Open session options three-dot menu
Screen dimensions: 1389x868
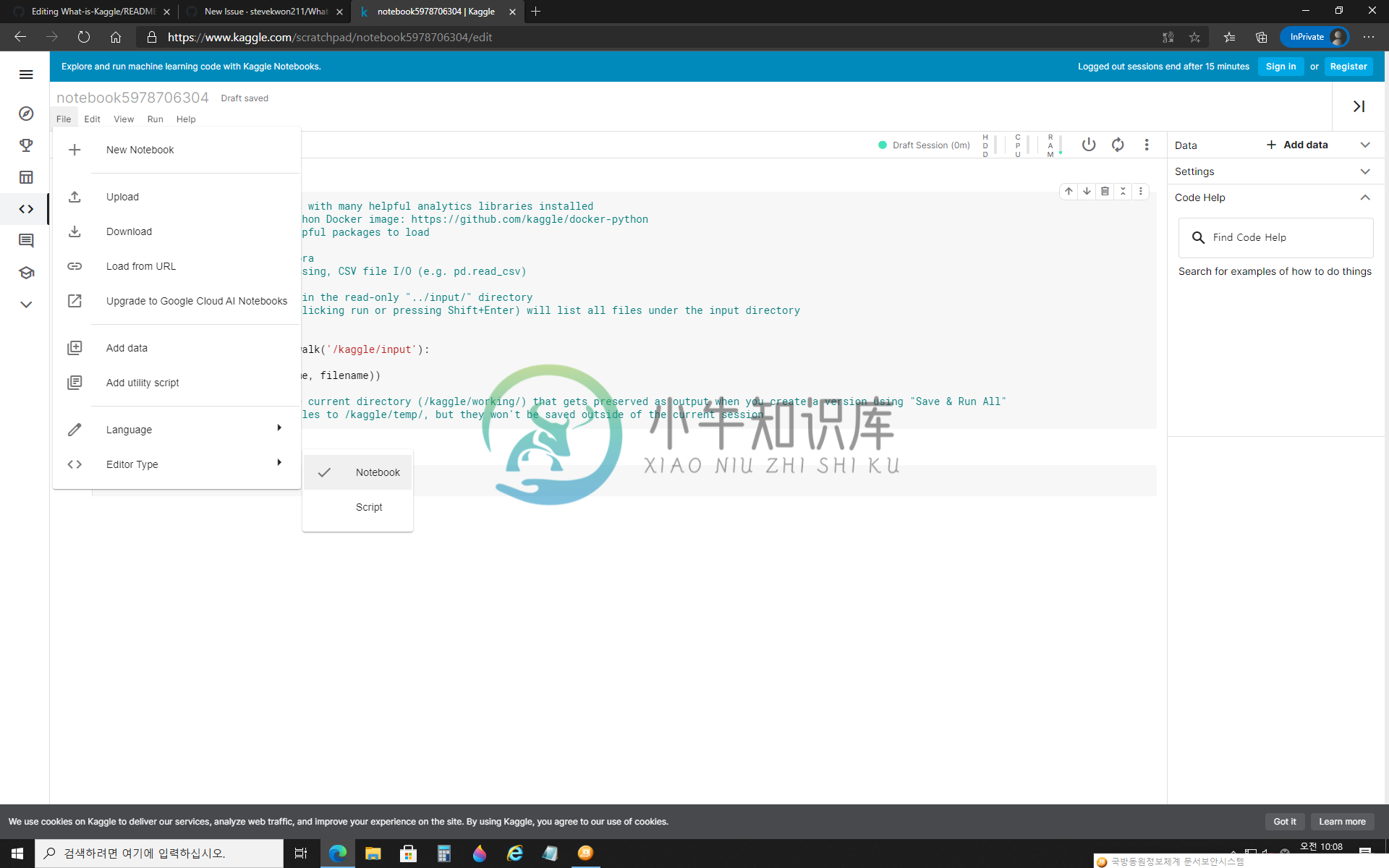click(x=1147, y=145)
